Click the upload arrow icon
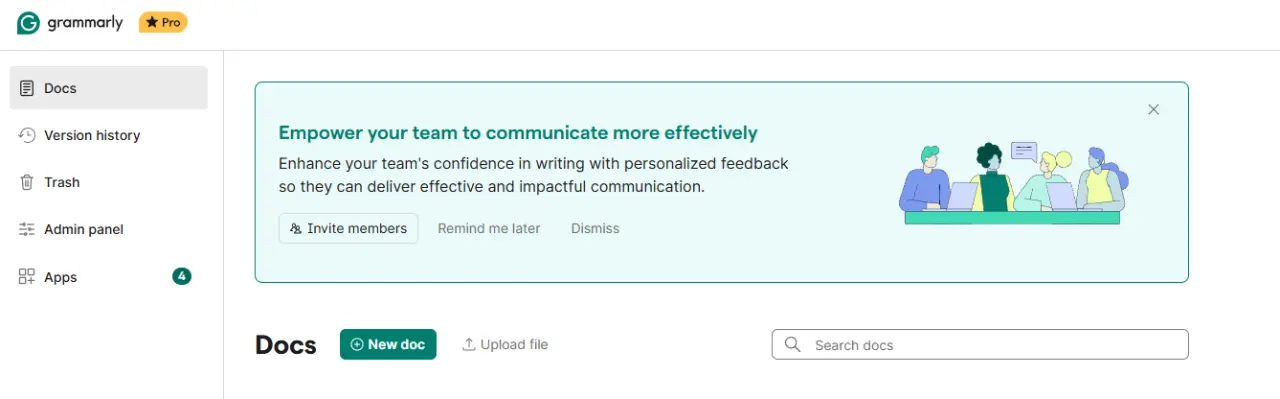1280x399 pixels. click(x=468, y=344)
